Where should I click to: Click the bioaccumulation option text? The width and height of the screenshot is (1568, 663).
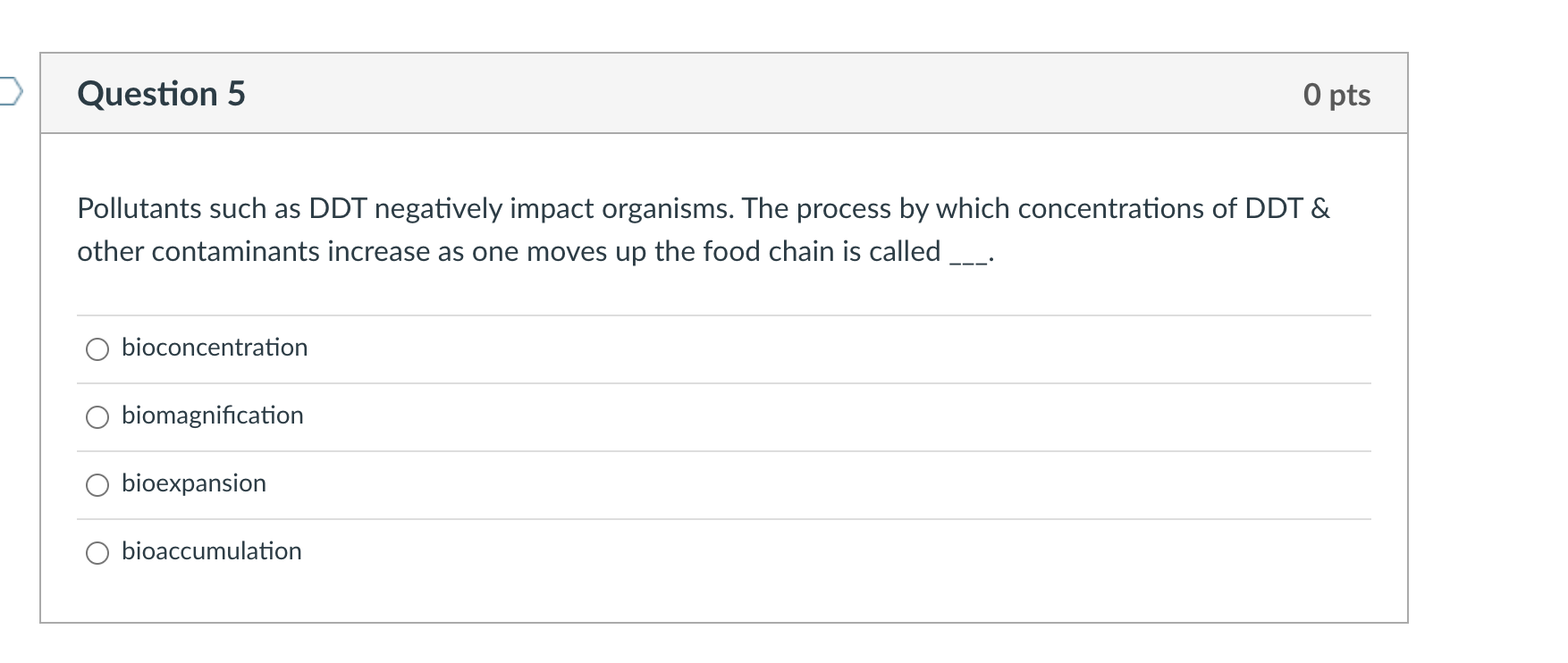click(x=212, y=551)
